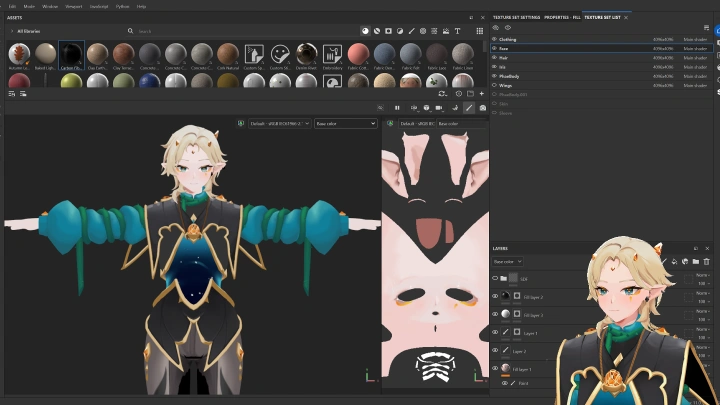The height and width of the screenshot is (405, 720).
Task: Open the viewport display mode dropdown
Action: [x=414, y=108]
